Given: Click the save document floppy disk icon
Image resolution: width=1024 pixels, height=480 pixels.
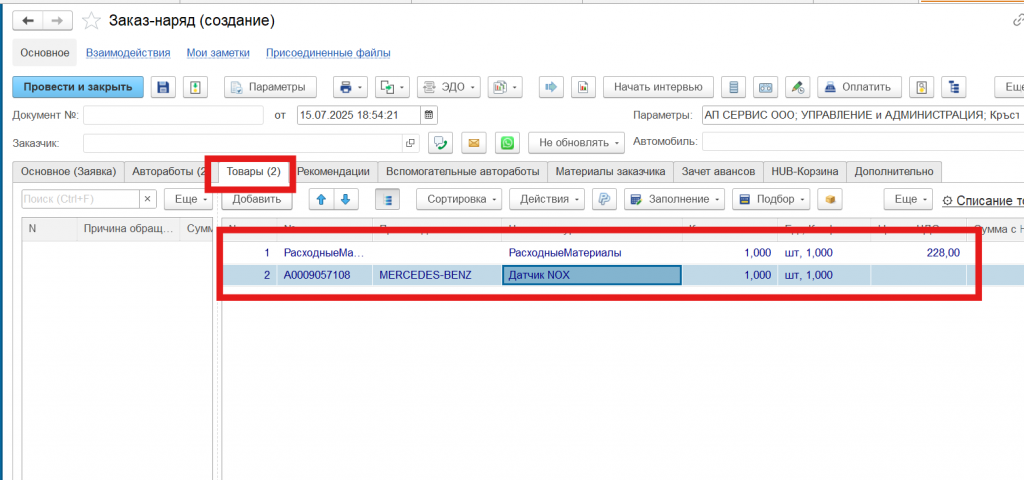Looking at the screenshot, I should coord(164,87).
